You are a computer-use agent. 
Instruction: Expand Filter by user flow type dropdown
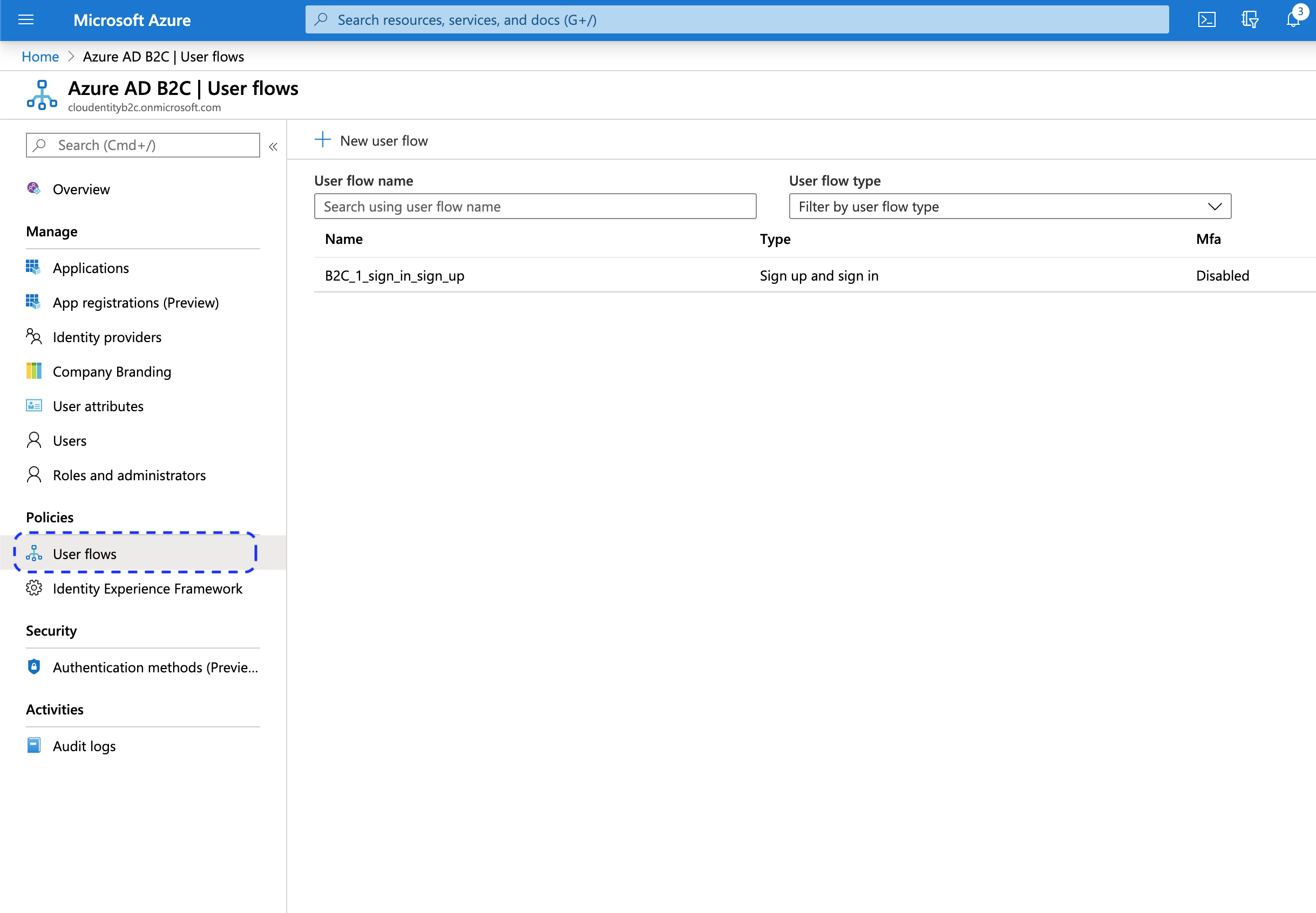point(1010,206)
